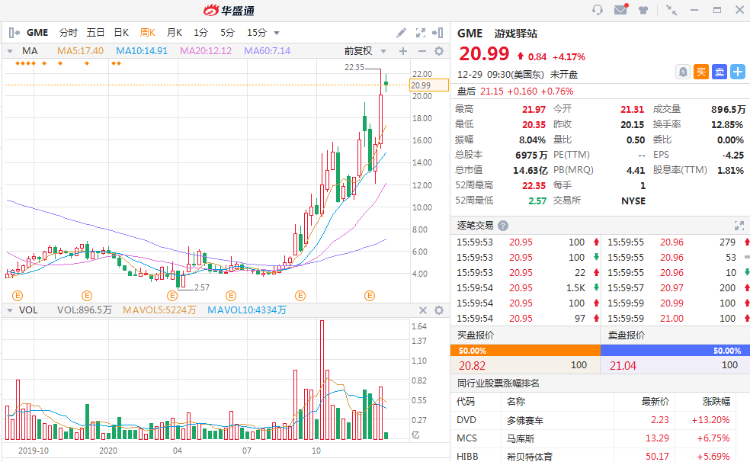Click the bid price 20.82
The image size is (750, 462).
pyautogui.click(x=472, y=366)
